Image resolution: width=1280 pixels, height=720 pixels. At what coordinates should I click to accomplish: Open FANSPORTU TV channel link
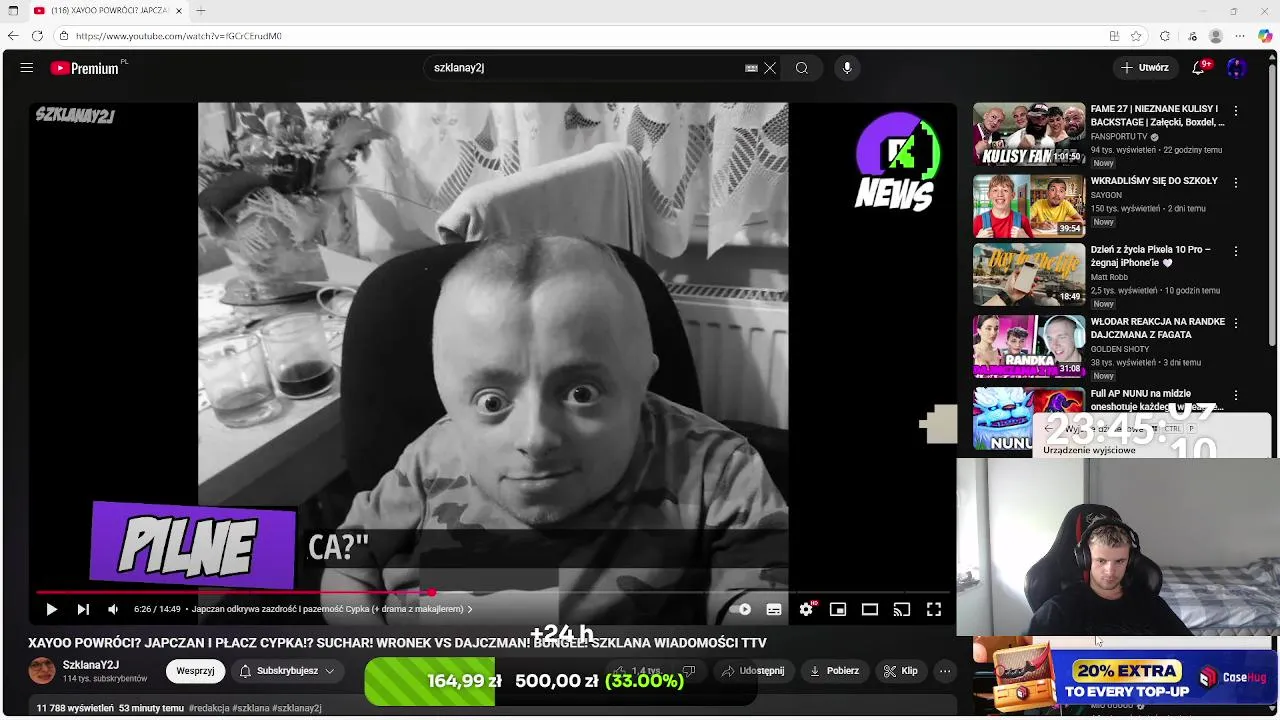[1119, 137]
